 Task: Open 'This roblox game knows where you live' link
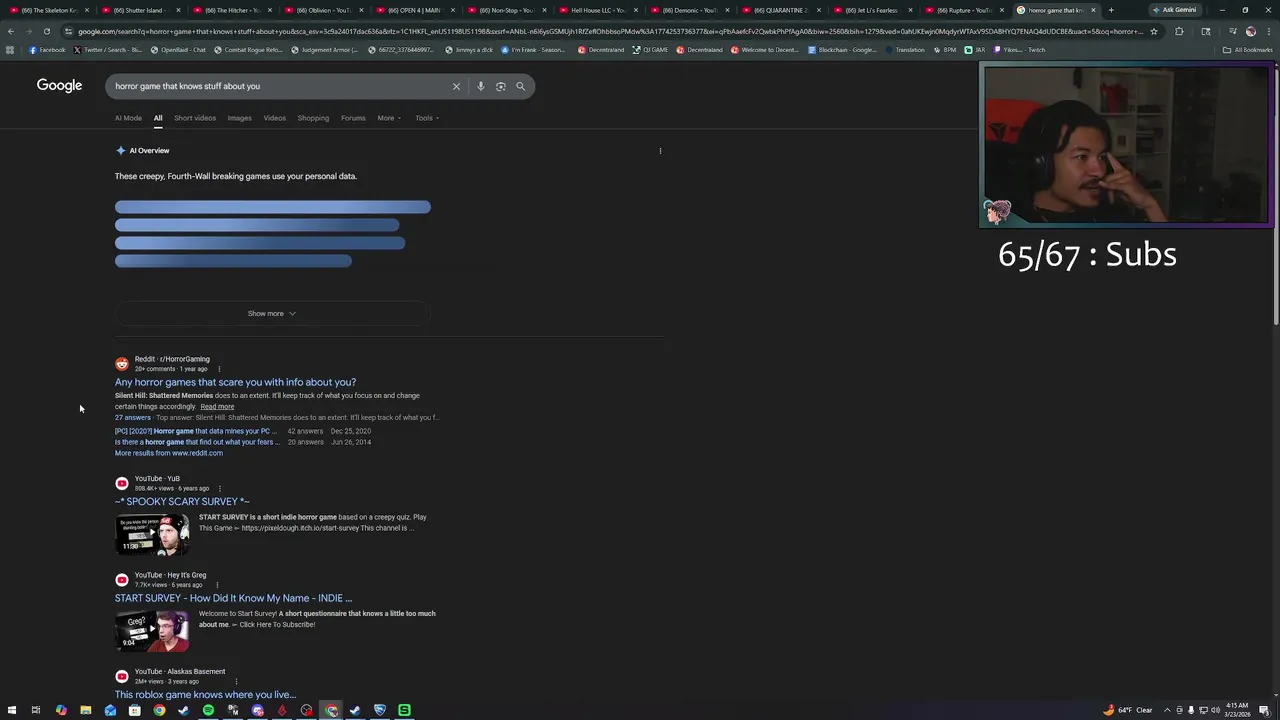pos(205,694)
